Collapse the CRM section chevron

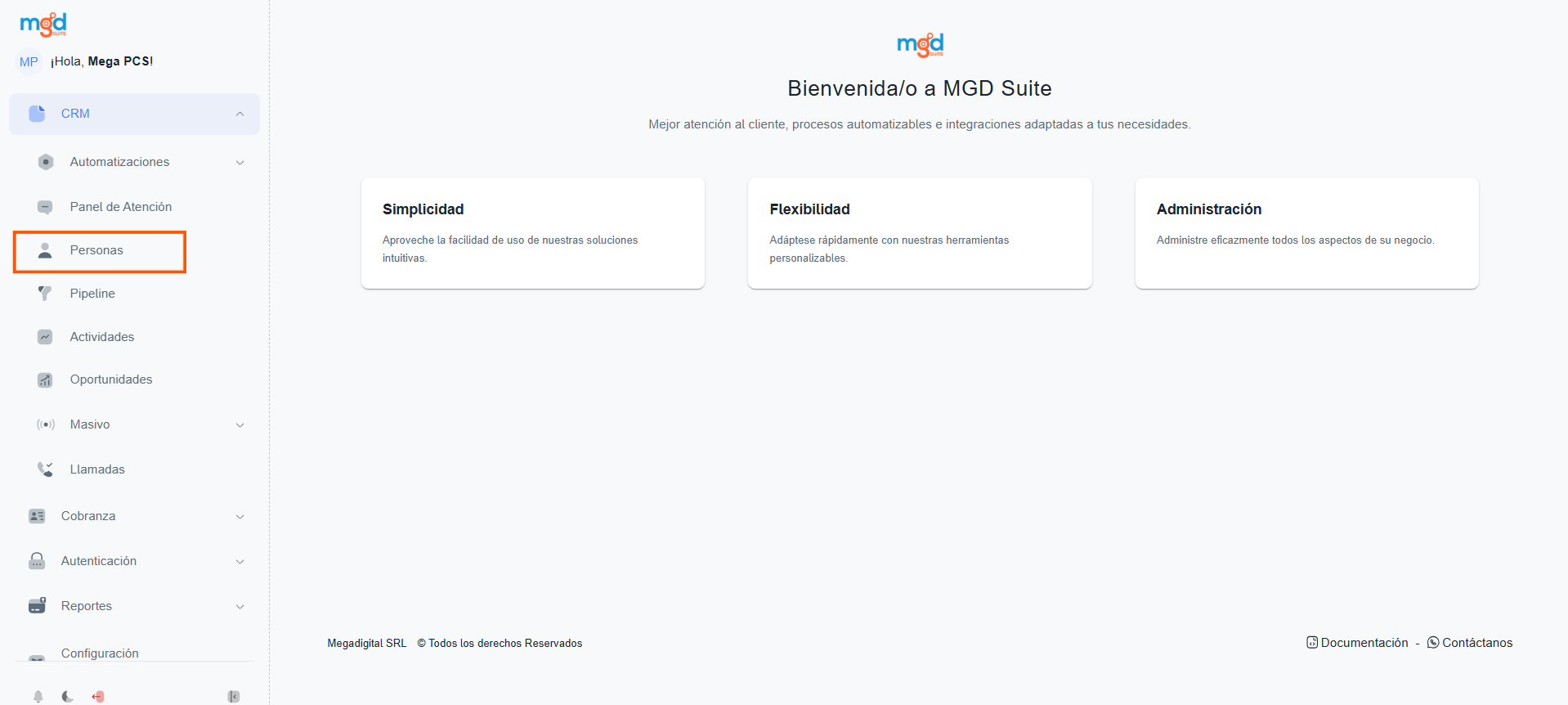point(240,114)
